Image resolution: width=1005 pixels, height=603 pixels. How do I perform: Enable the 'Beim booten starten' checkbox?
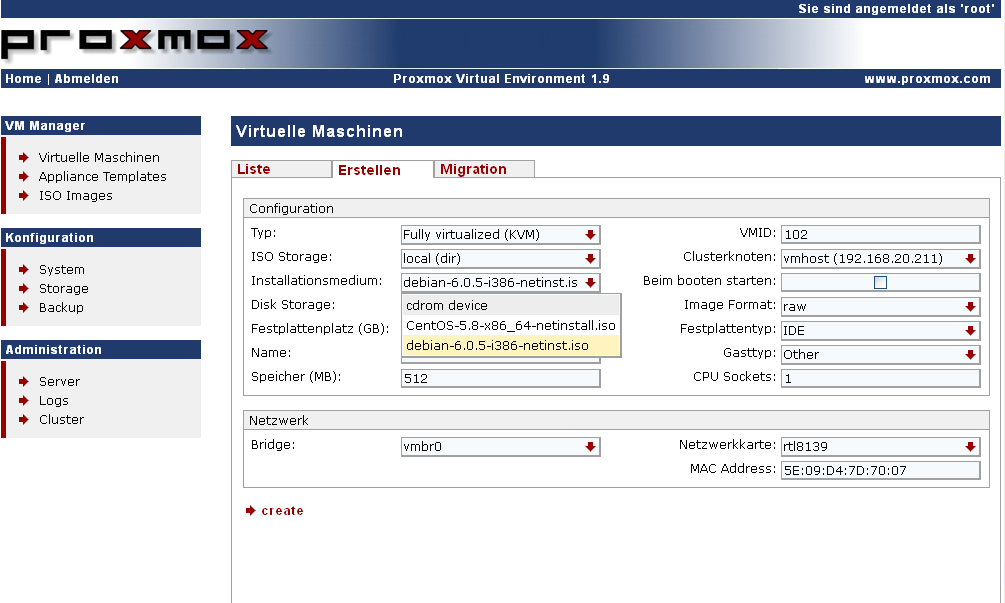pyautogui.click(x=881, y=283)
